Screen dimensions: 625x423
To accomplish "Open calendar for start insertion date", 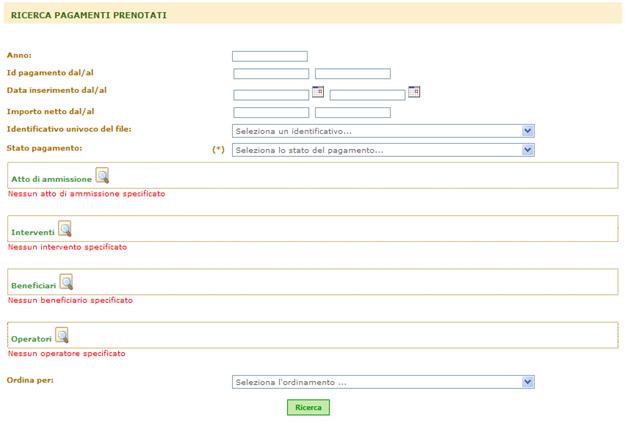I will [x=318, y=92].
